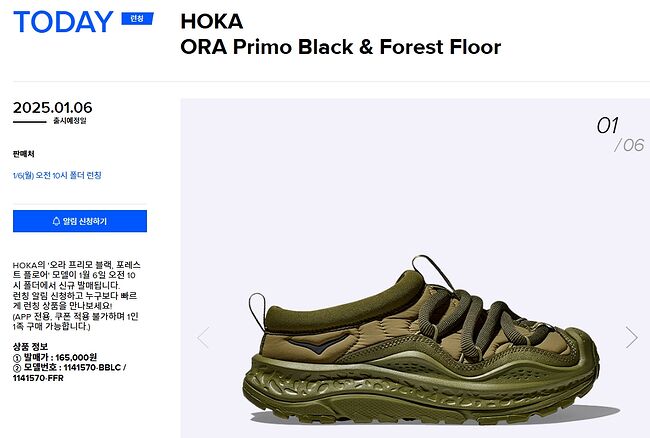This screenshot has height=438, width=650.
Task: Click the HOKA bird logo on the shoe
Action: tap(317, 344)
